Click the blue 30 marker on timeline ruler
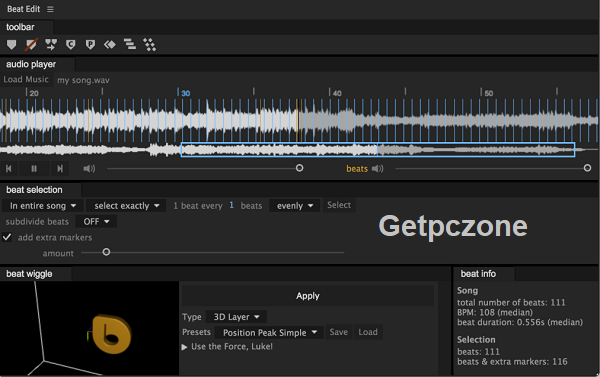The image size is (600, 377). pyautogui.click(x=184, y=93)
